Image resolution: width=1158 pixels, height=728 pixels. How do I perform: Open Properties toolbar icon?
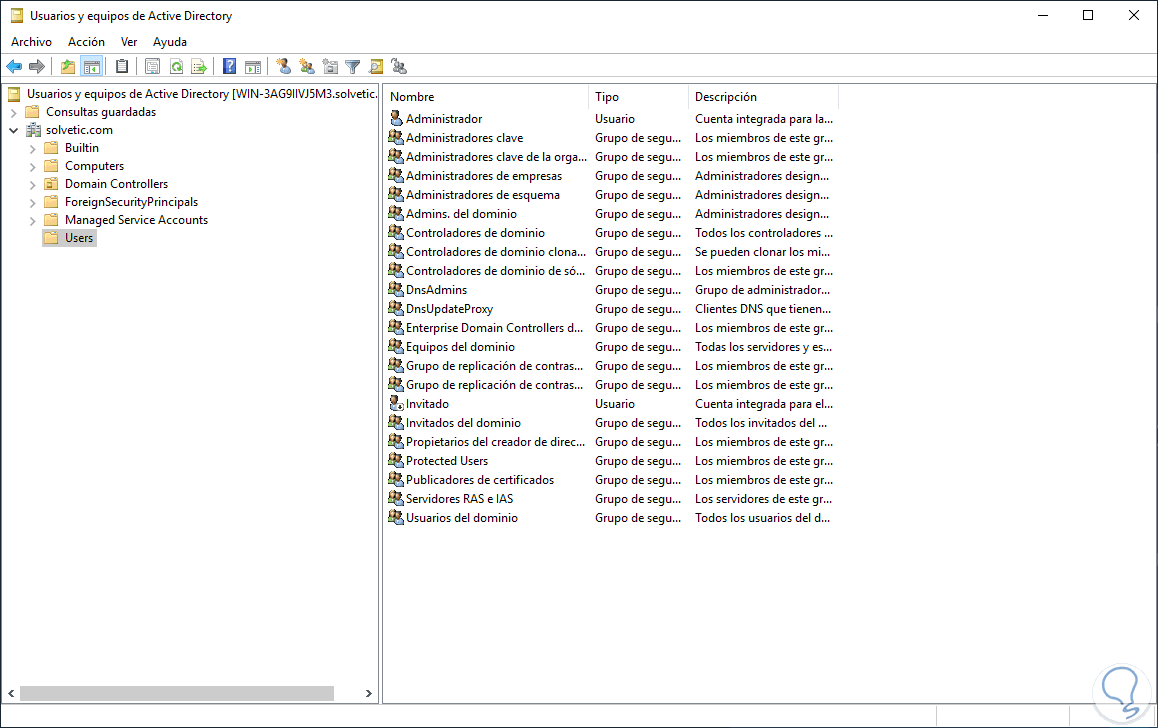pos(152,66)
